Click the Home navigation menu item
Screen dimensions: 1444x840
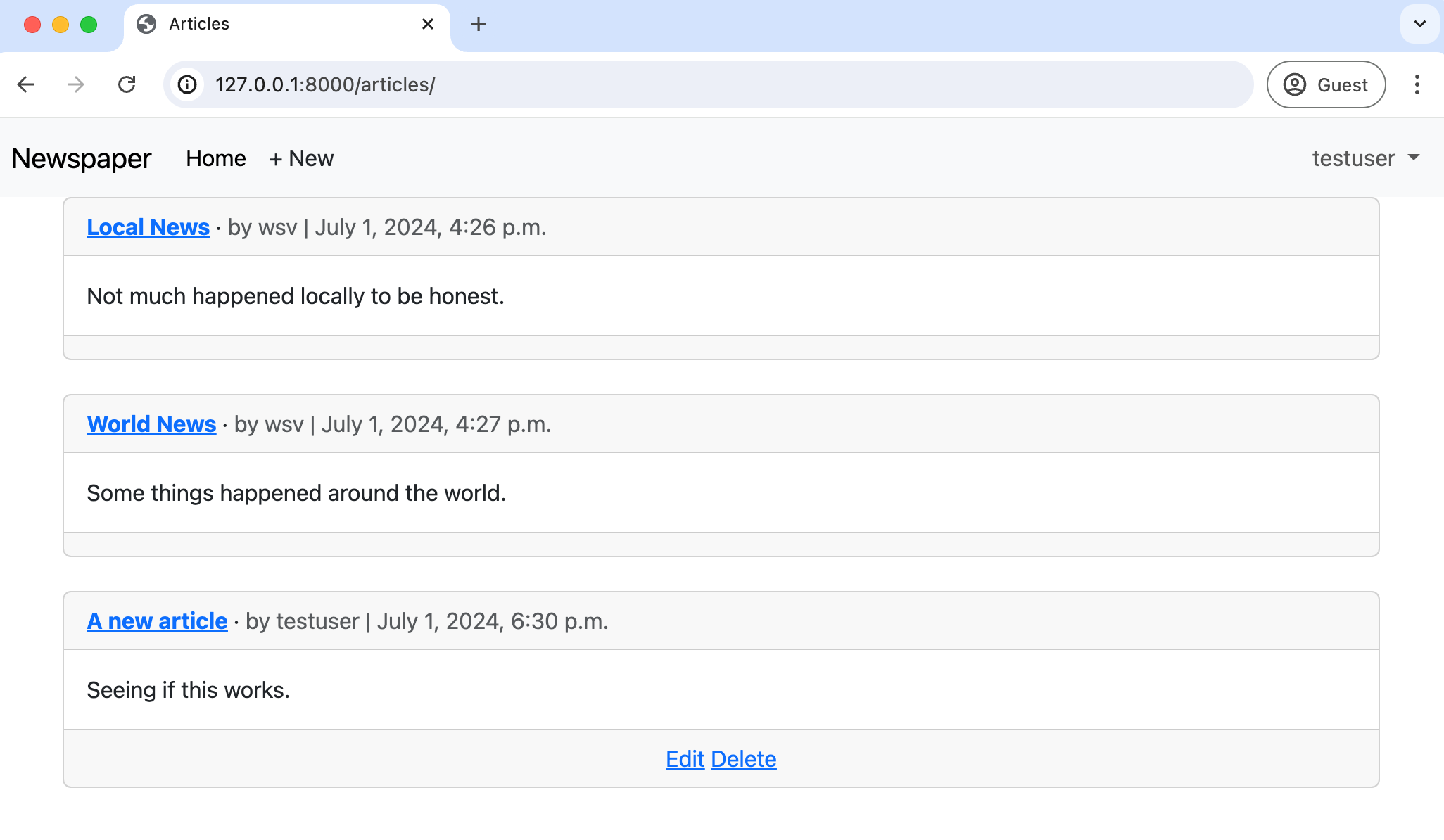click(x=215, y=157)
